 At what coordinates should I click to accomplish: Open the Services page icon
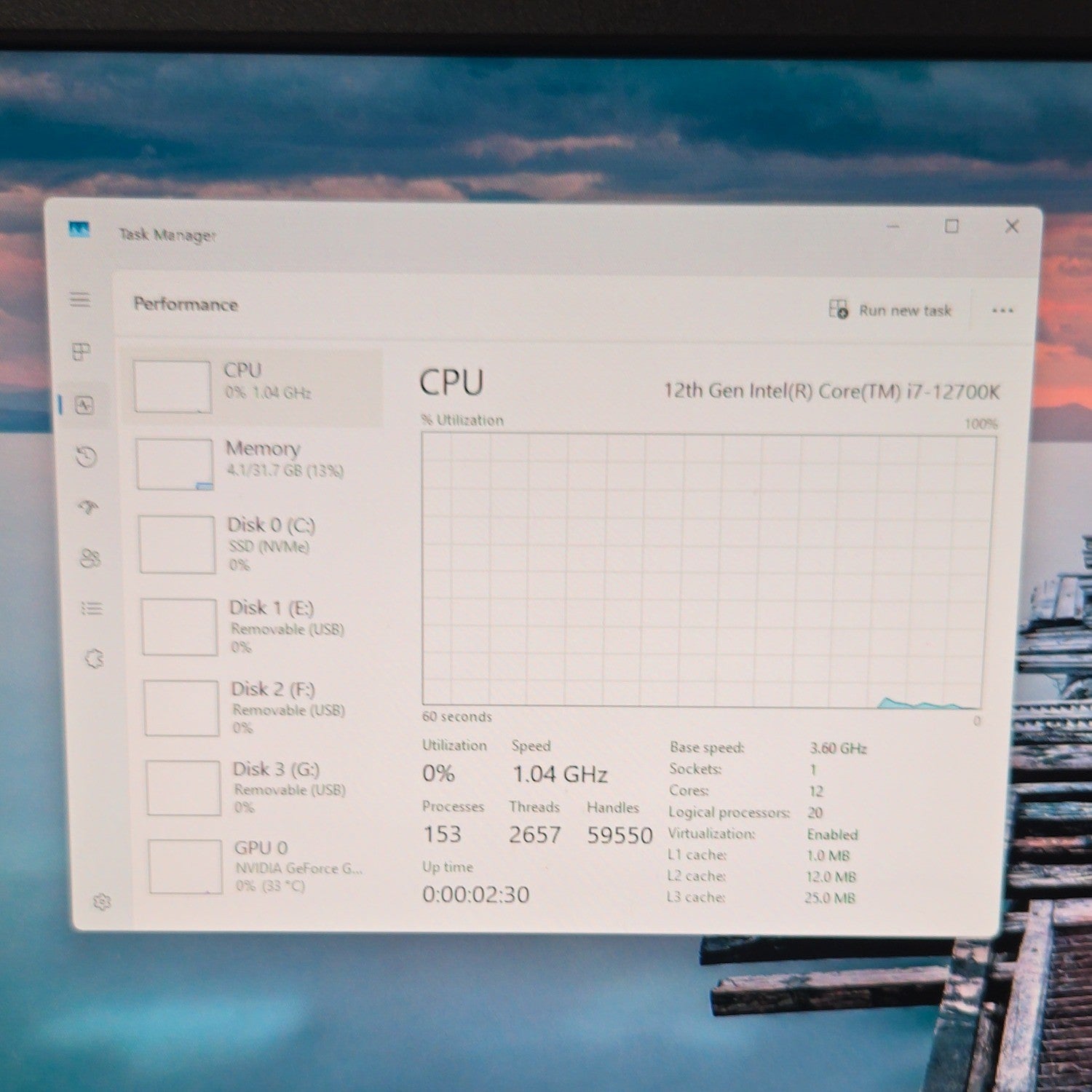pyautogui.click(x=94, y=659)
